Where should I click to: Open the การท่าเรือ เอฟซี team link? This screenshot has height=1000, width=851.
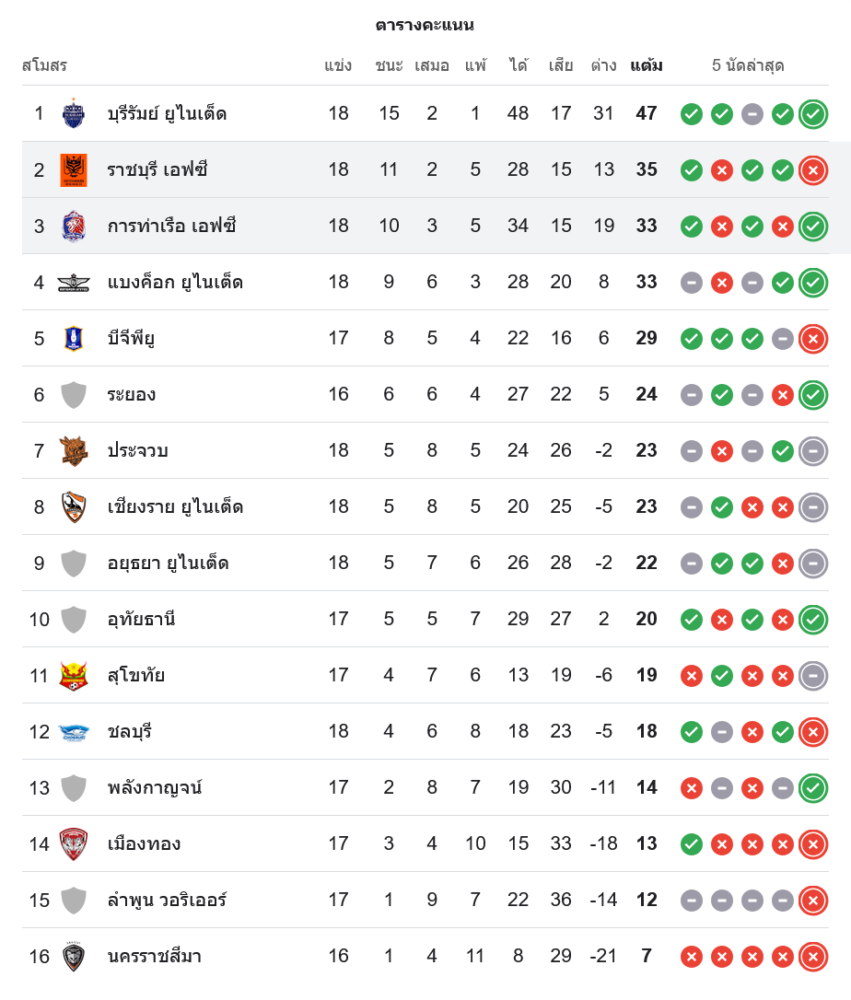(172, 226)
